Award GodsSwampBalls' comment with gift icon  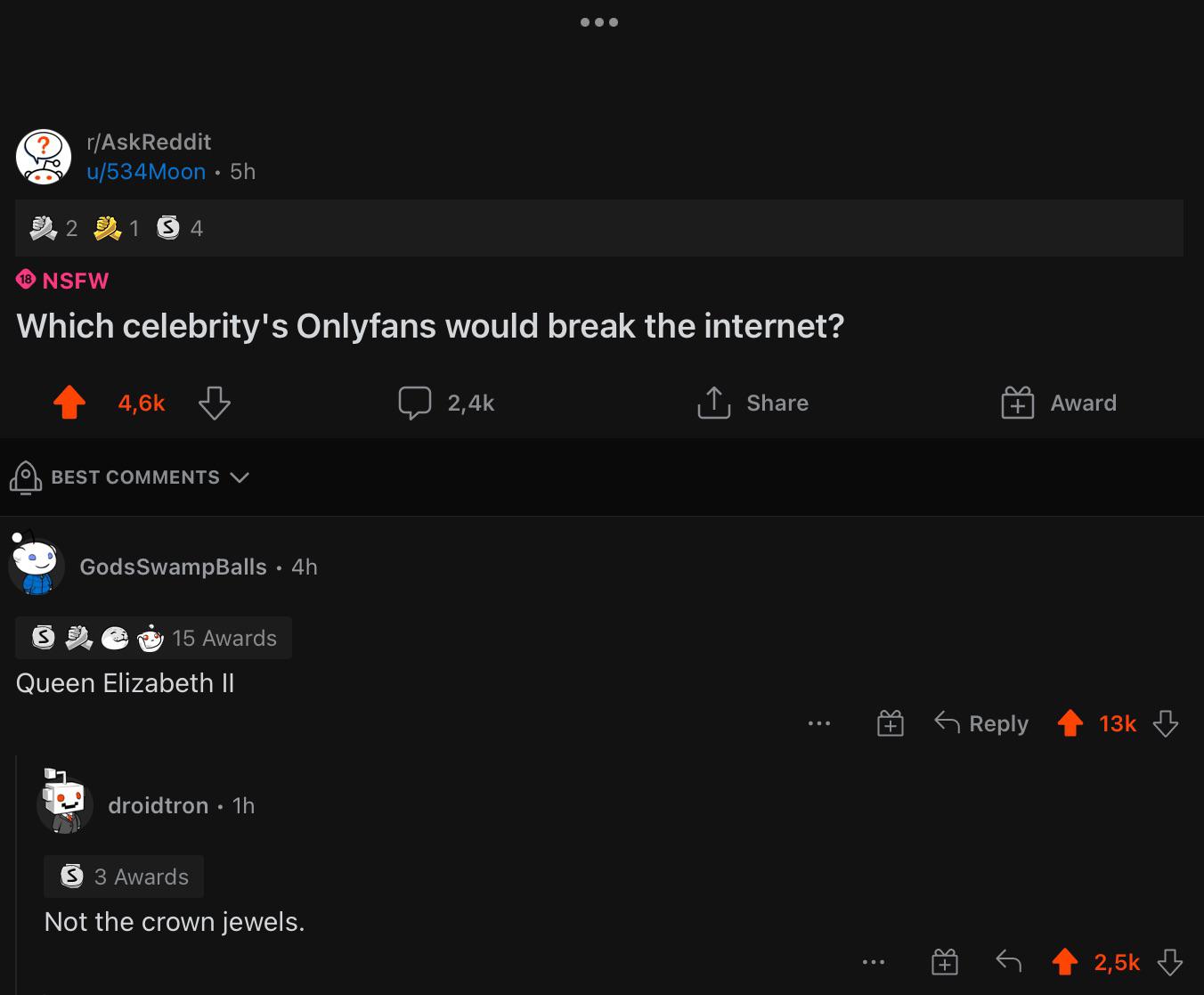tap(891, 723)
